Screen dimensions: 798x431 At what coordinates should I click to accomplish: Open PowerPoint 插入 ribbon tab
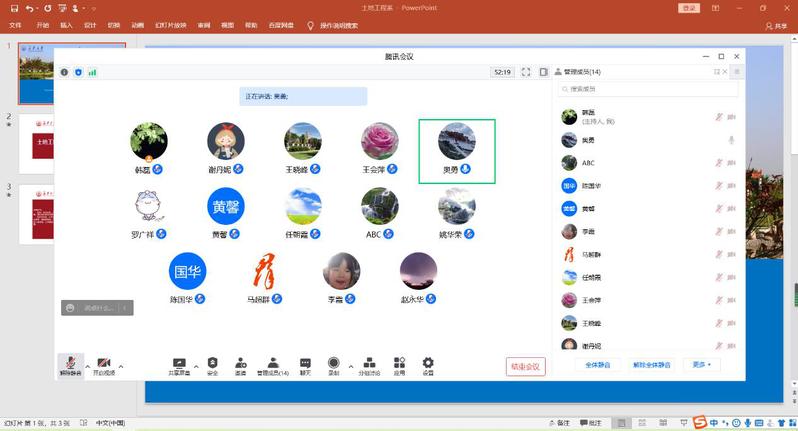pyautogui.click(x=66, y=25)
